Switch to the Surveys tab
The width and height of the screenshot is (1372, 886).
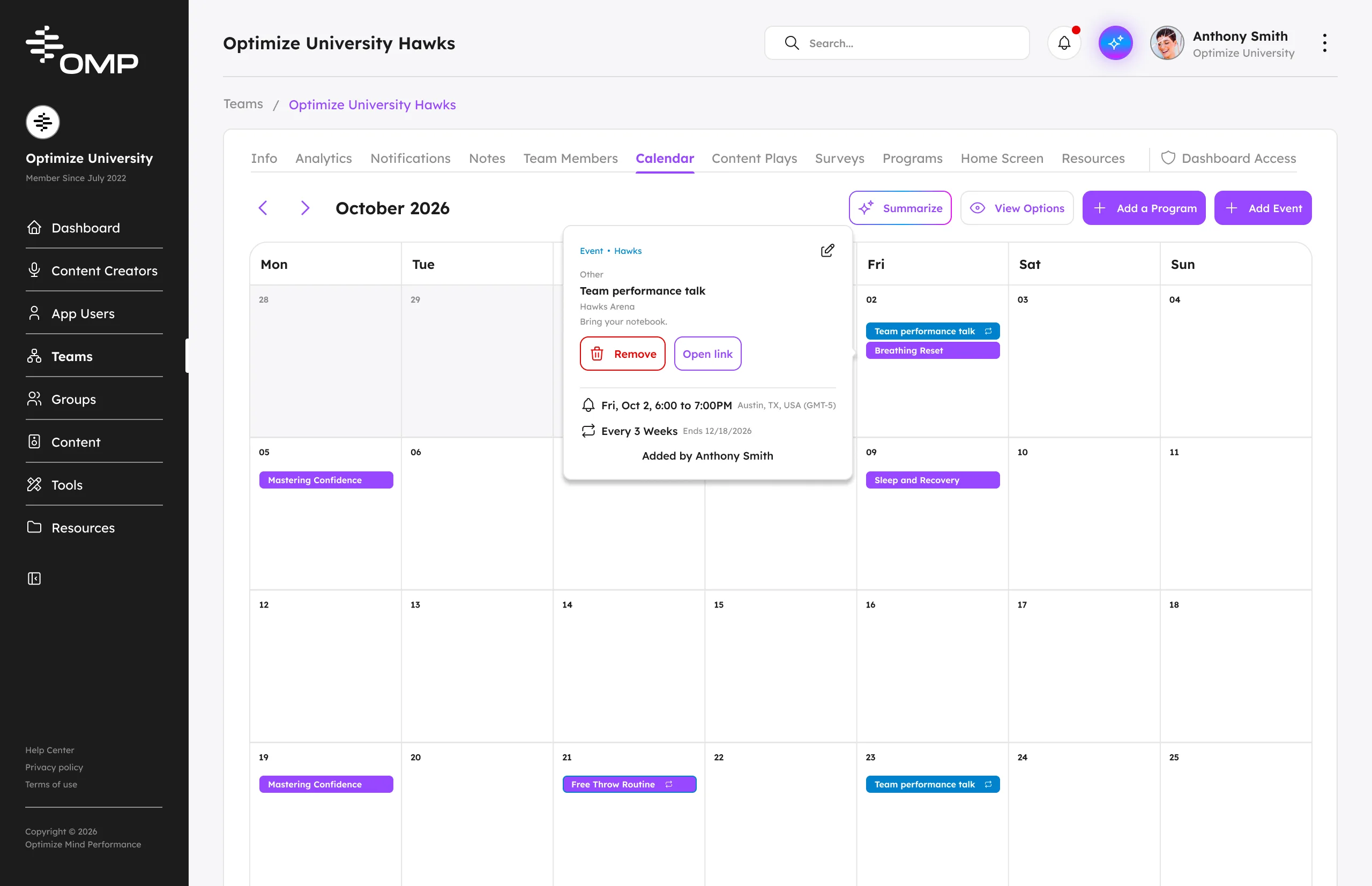click(839, 158)
